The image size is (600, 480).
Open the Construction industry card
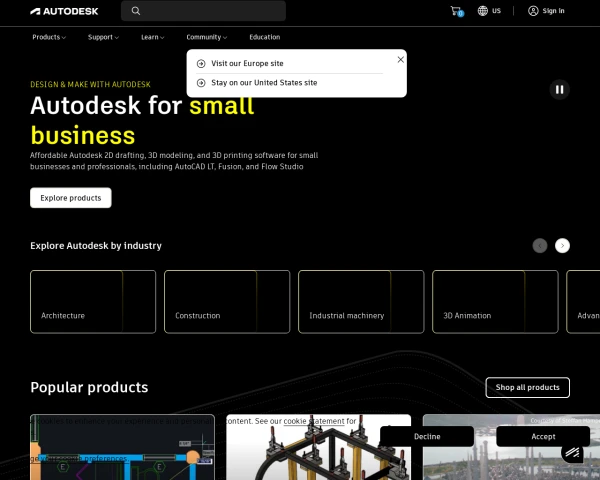pyautogui.click(x=227, y=302)
